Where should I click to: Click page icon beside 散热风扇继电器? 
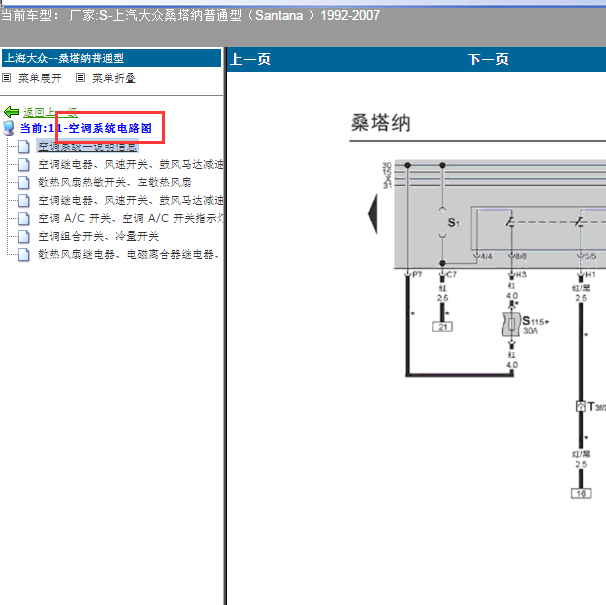coord(24,254)
